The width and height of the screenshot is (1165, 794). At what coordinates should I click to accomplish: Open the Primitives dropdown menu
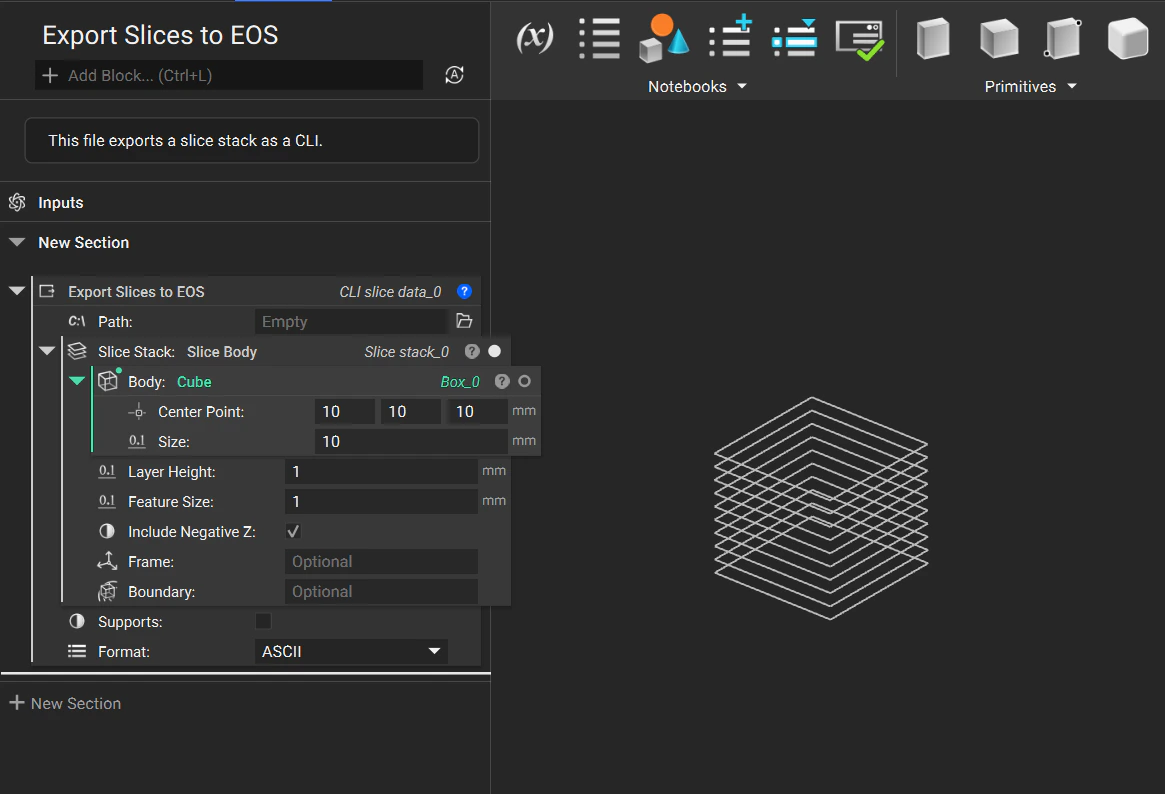(x=1071, y=86)
